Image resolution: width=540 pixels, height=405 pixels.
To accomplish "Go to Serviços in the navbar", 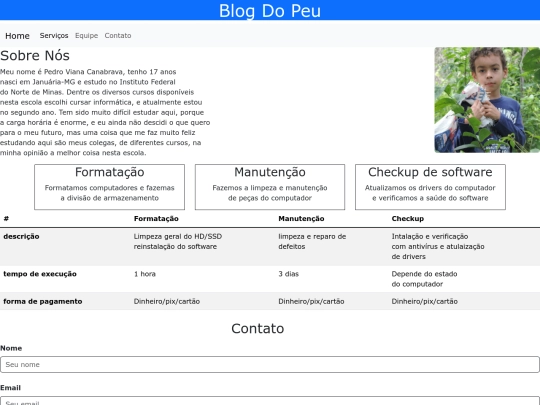I will [x=54, y=35].
